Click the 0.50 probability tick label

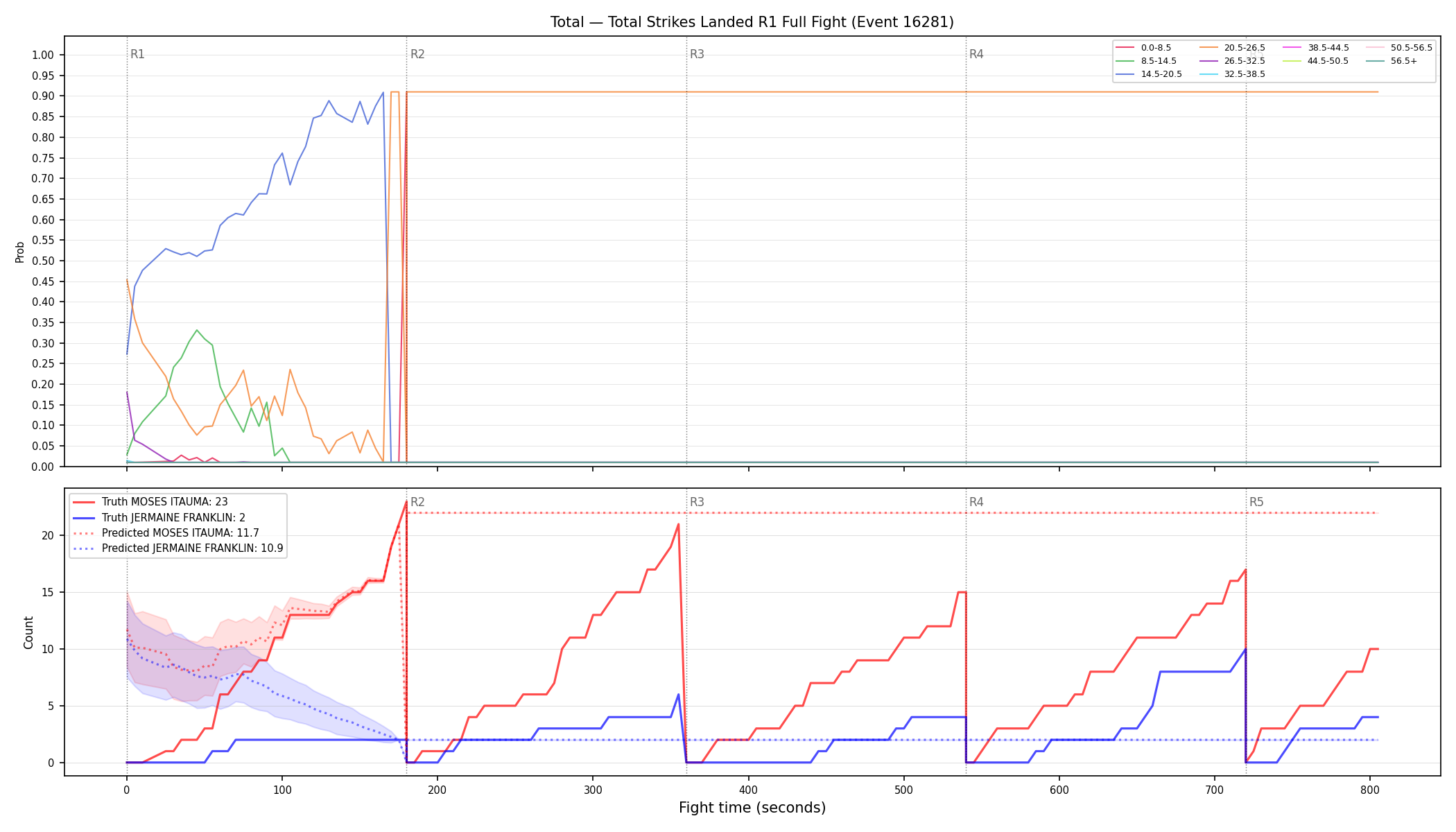pos(43,261)
